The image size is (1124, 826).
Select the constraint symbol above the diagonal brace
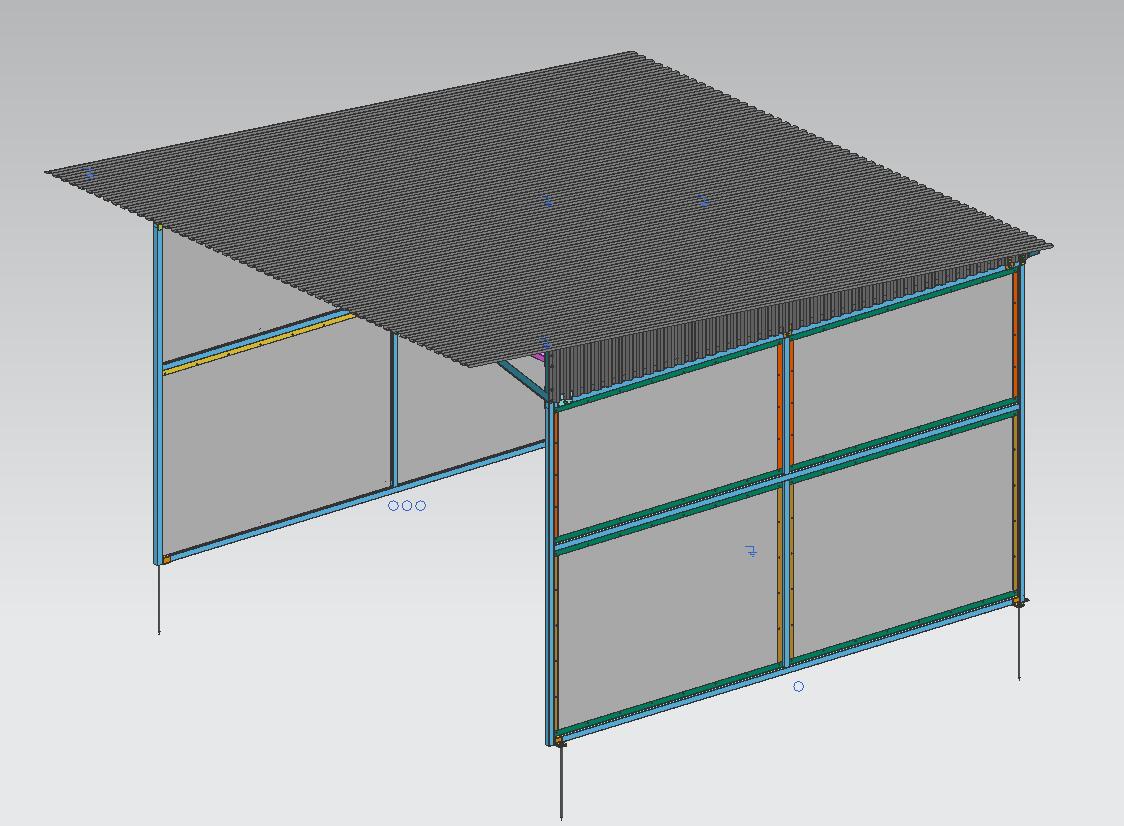click(546, 344)
